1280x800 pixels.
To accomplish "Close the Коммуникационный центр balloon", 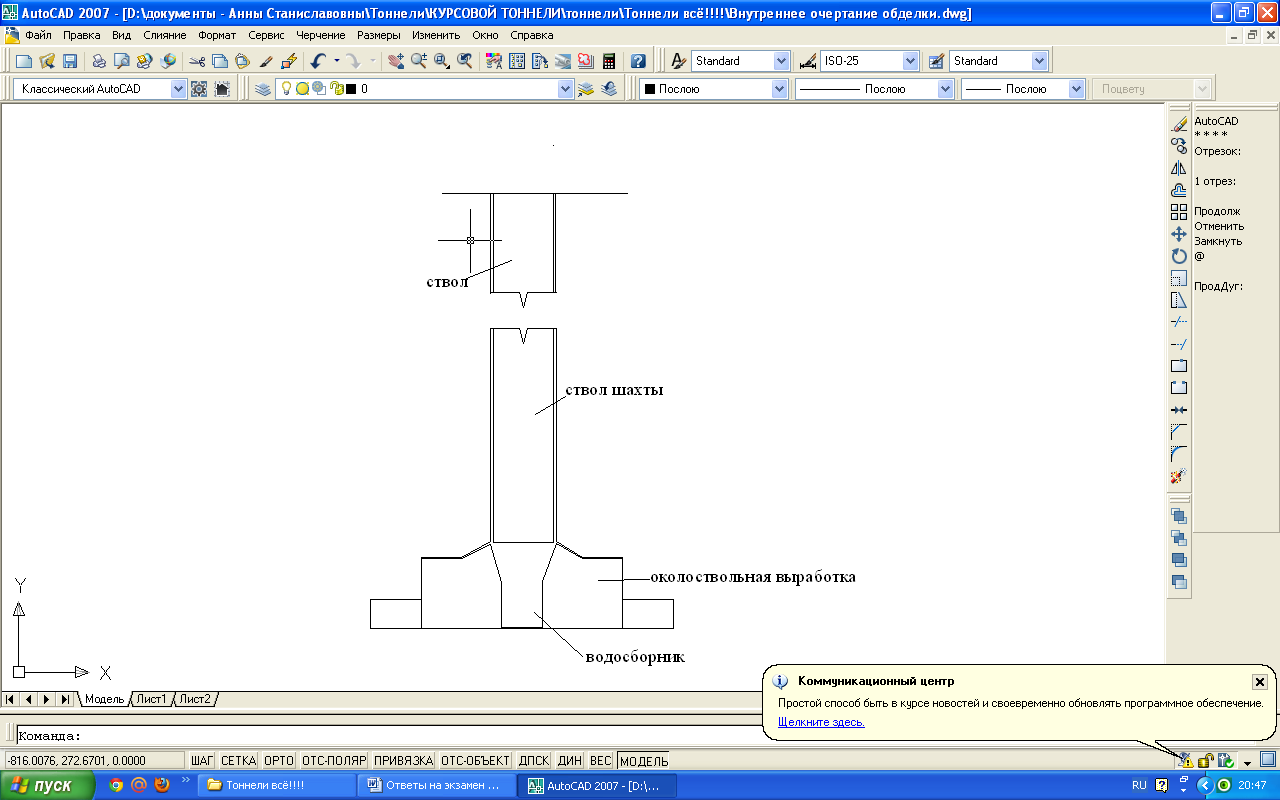I will coord(1259,681).
